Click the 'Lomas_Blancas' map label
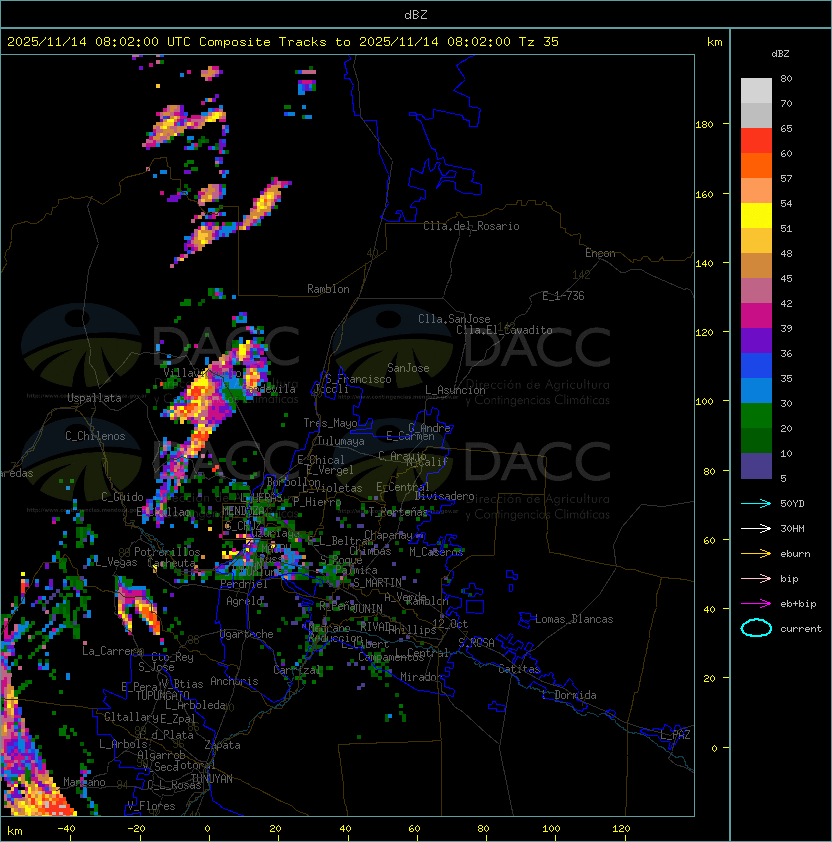 click(x=574, y=619)
